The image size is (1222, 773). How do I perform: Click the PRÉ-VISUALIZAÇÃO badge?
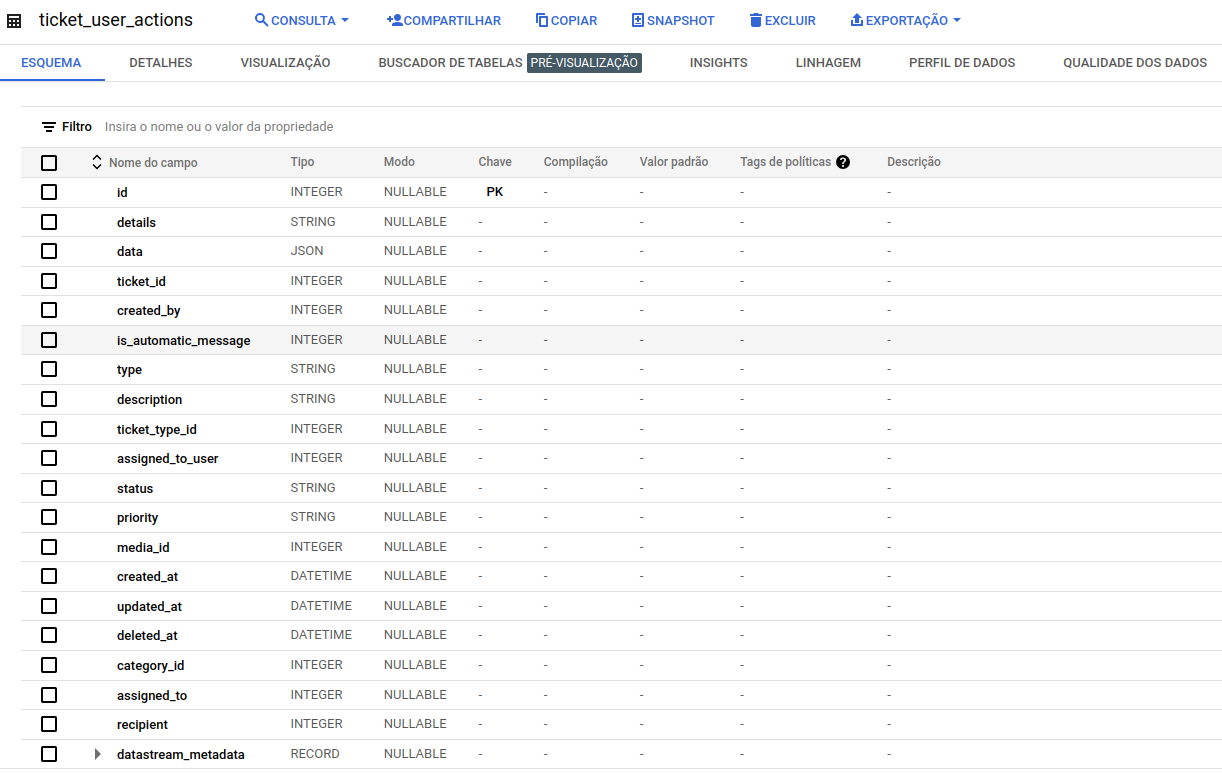point(584,62)
